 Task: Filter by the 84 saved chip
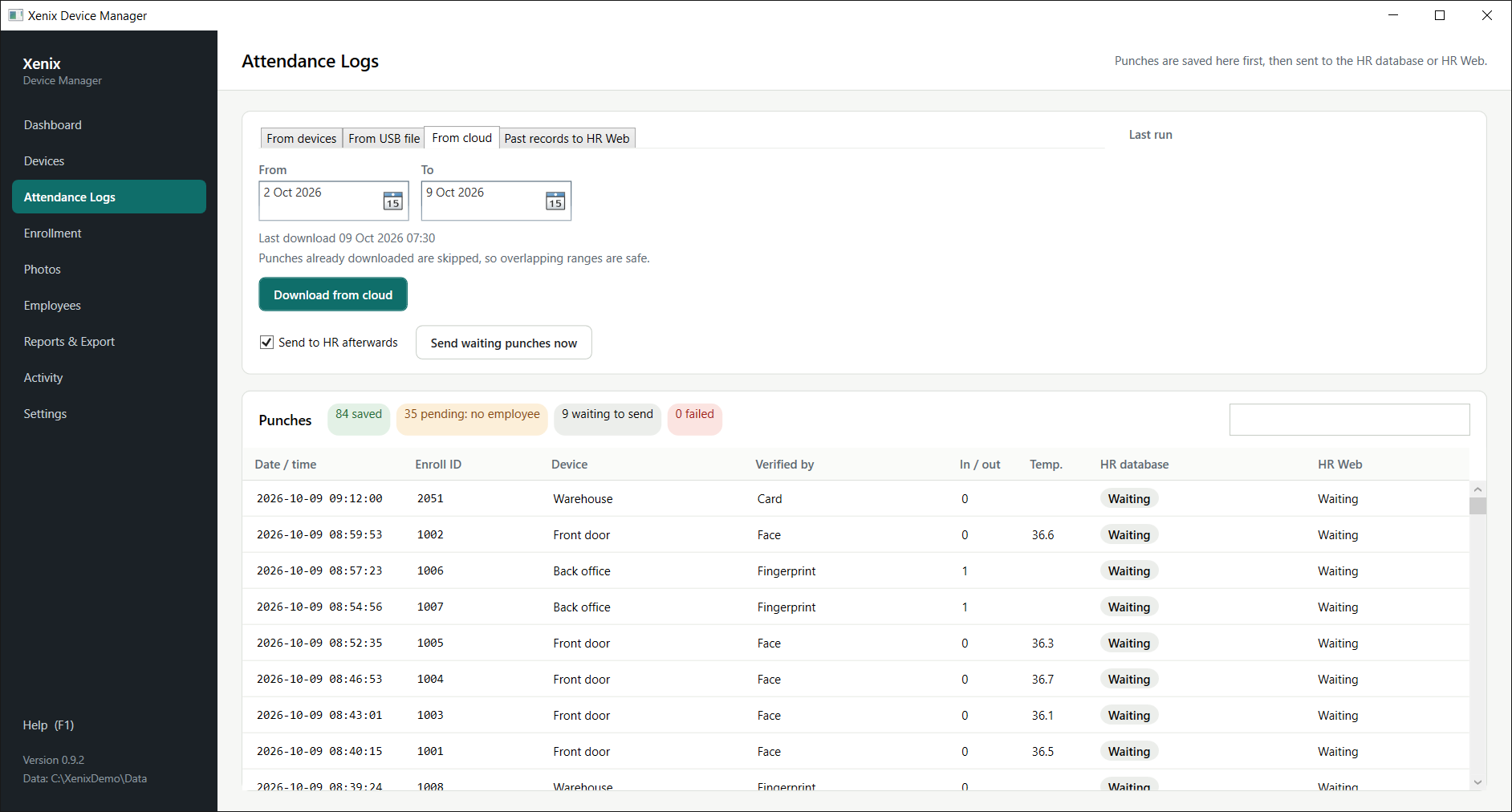pos(359,420)
